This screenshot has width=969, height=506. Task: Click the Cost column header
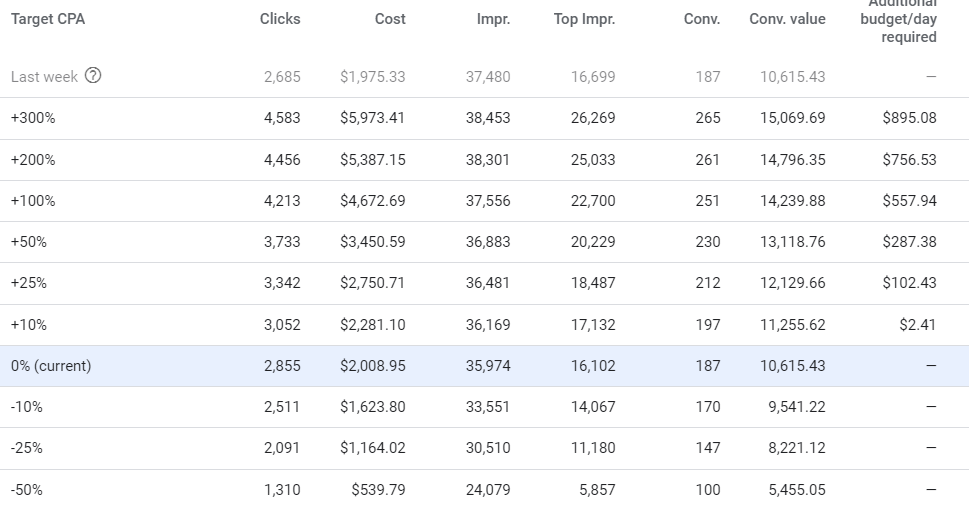coord(390,19)
